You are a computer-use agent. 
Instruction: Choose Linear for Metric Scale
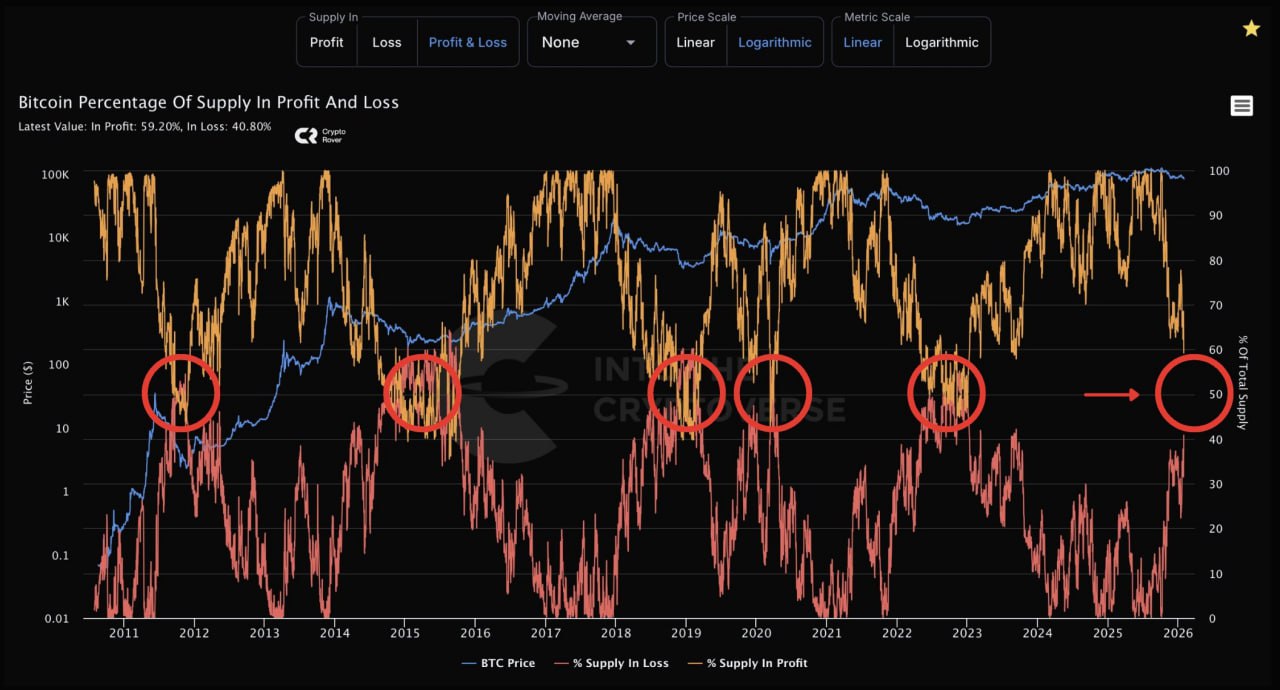point(862,43)
